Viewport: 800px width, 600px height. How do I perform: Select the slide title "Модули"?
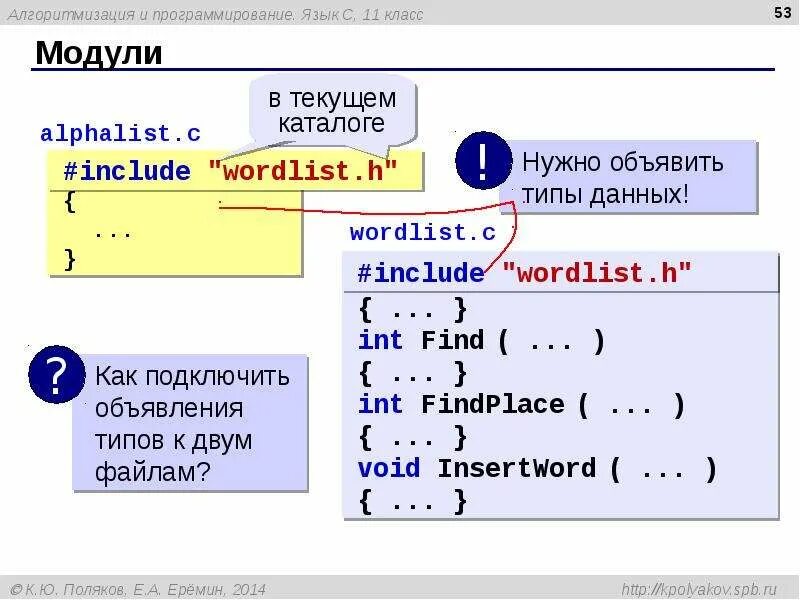tap(98, 53)
